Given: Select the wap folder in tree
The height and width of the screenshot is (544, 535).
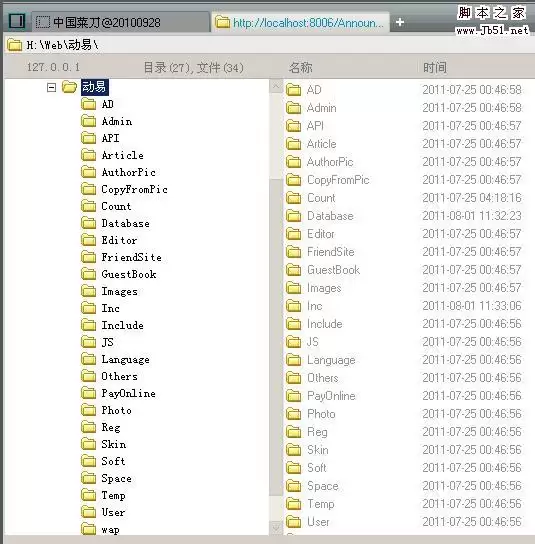Looking at the screenshot, I should [110, 530].
